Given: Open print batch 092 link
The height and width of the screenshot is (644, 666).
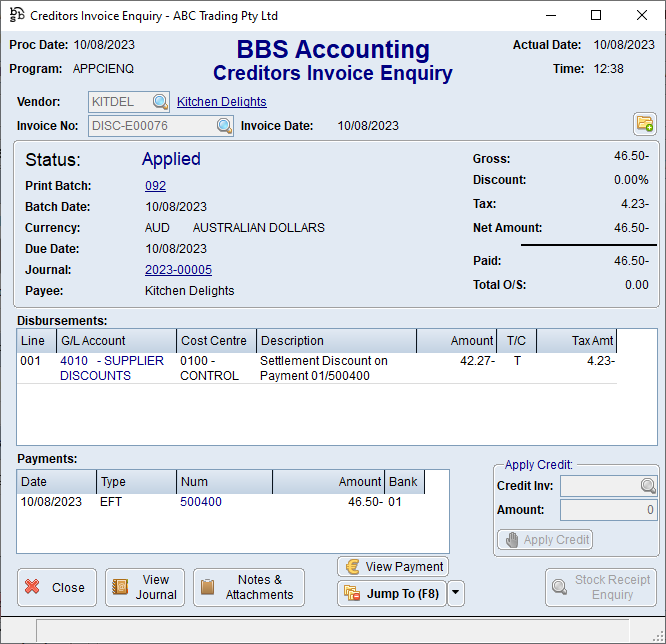Looking at the screenshot, I should [155, 186].
